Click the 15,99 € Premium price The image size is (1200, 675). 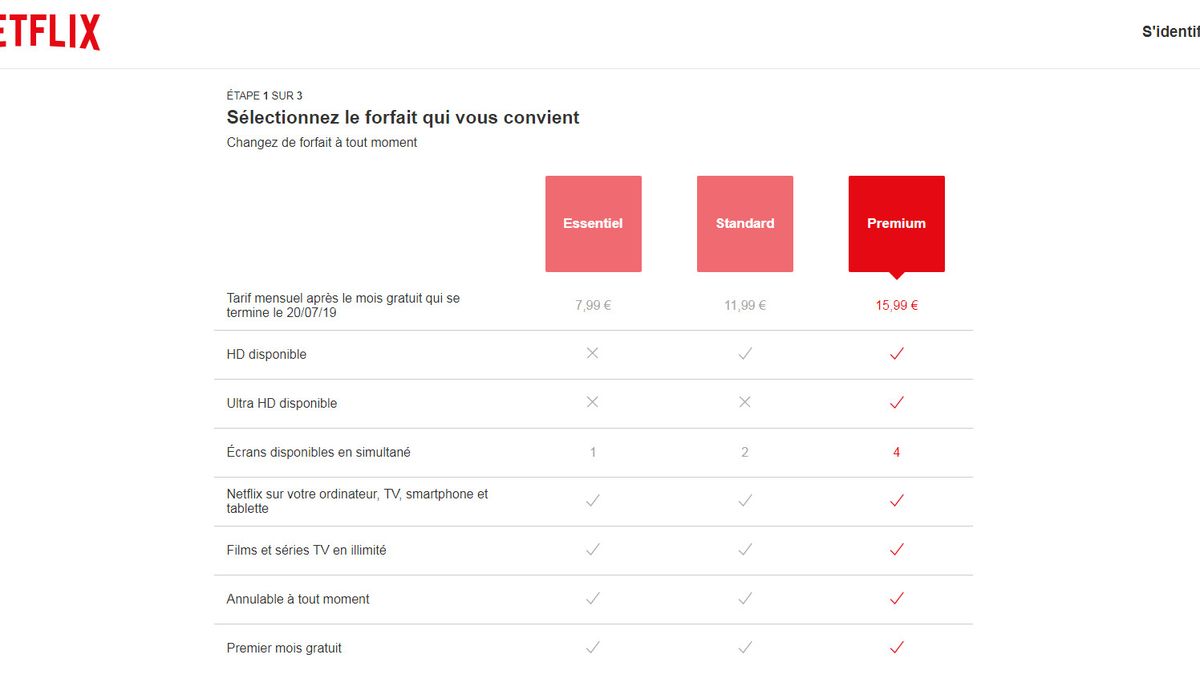[x=895, y=305]
